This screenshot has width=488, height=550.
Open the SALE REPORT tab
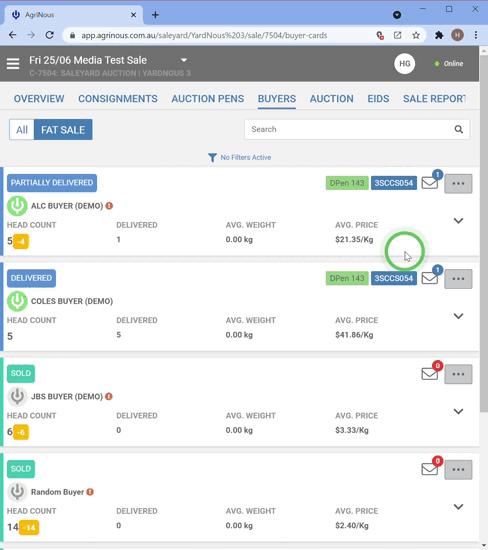click(x=434, y=99)
